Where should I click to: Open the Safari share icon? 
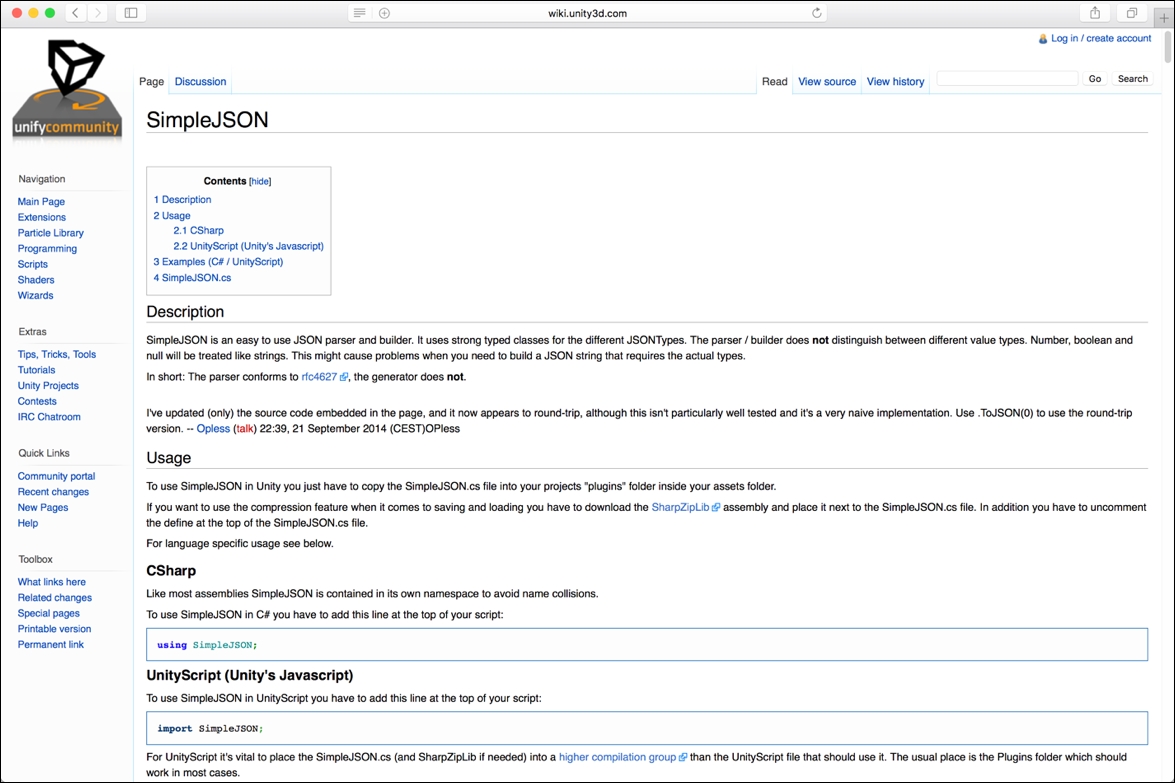(1095, 13)
